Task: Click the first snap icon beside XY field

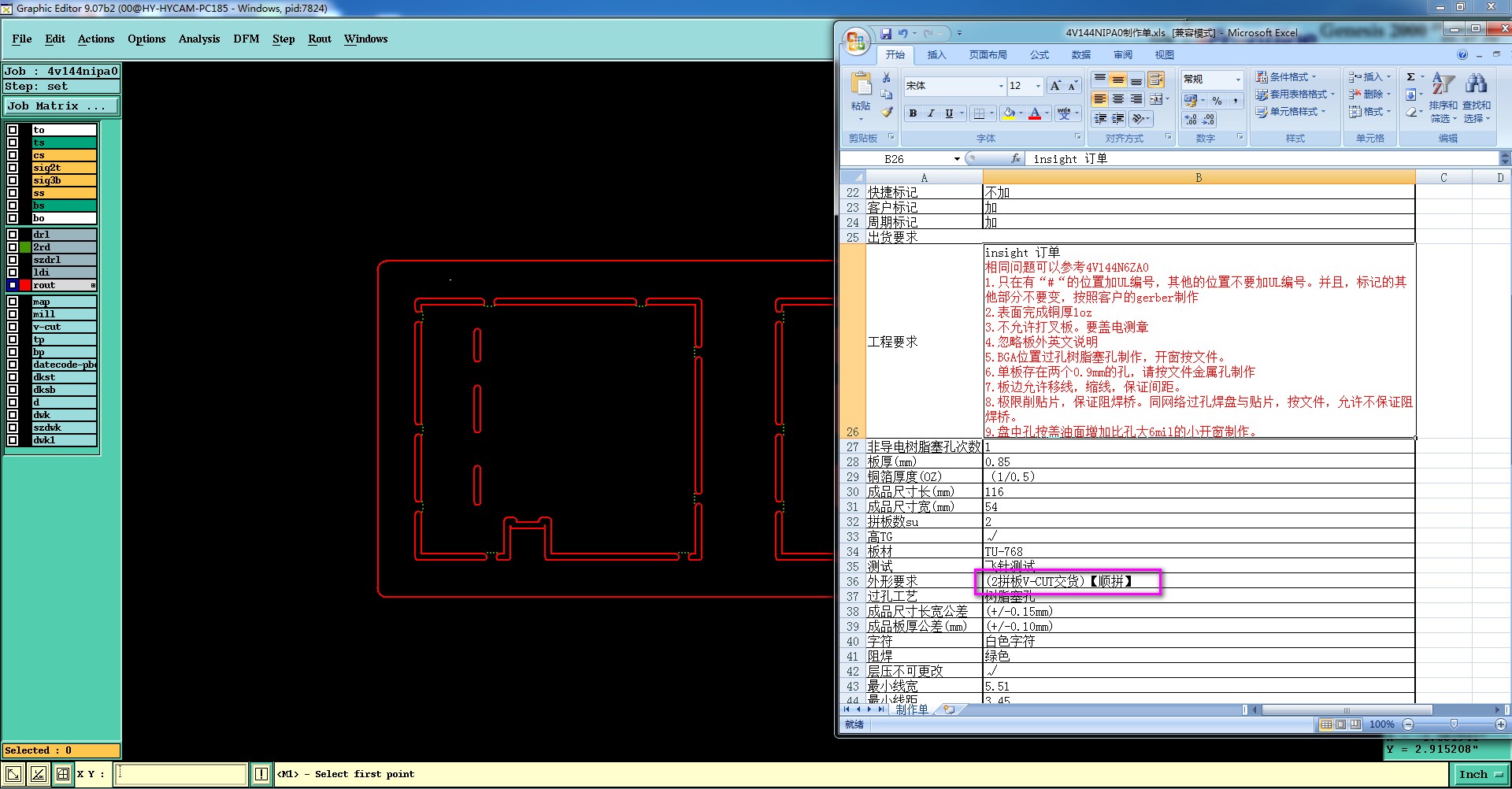Action: (13, 774)
